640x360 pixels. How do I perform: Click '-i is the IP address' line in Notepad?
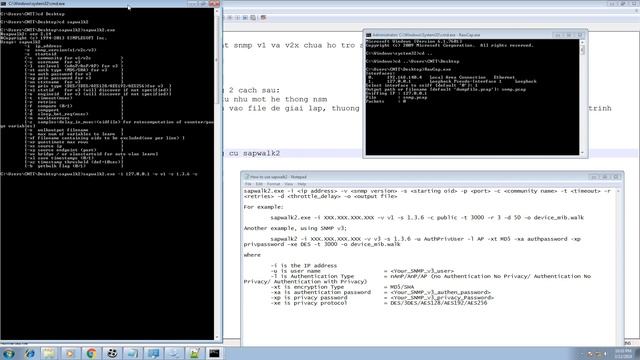pos(304,266)
